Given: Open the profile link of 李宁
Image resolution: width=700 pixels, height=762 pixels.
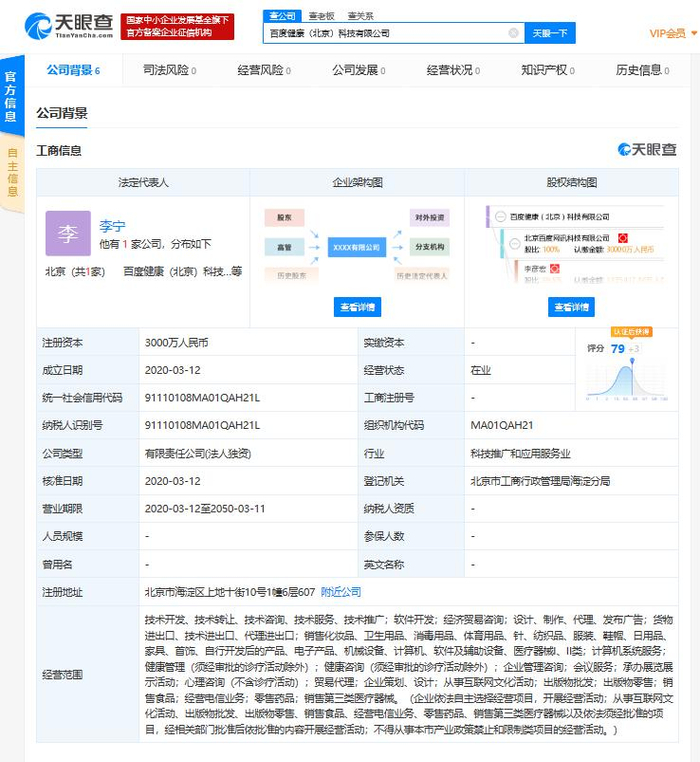Looking at the screenshot, I should 112,226.
